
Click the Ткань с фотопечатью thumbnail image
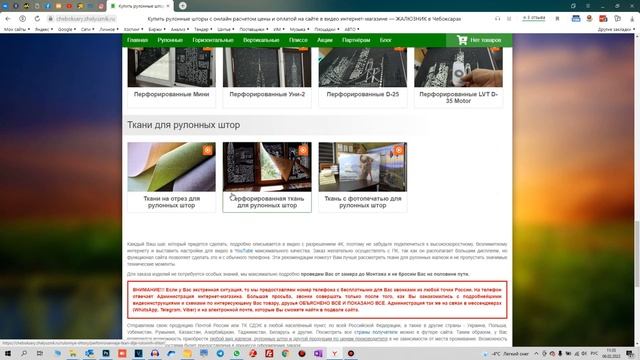(x=362, y=167)
